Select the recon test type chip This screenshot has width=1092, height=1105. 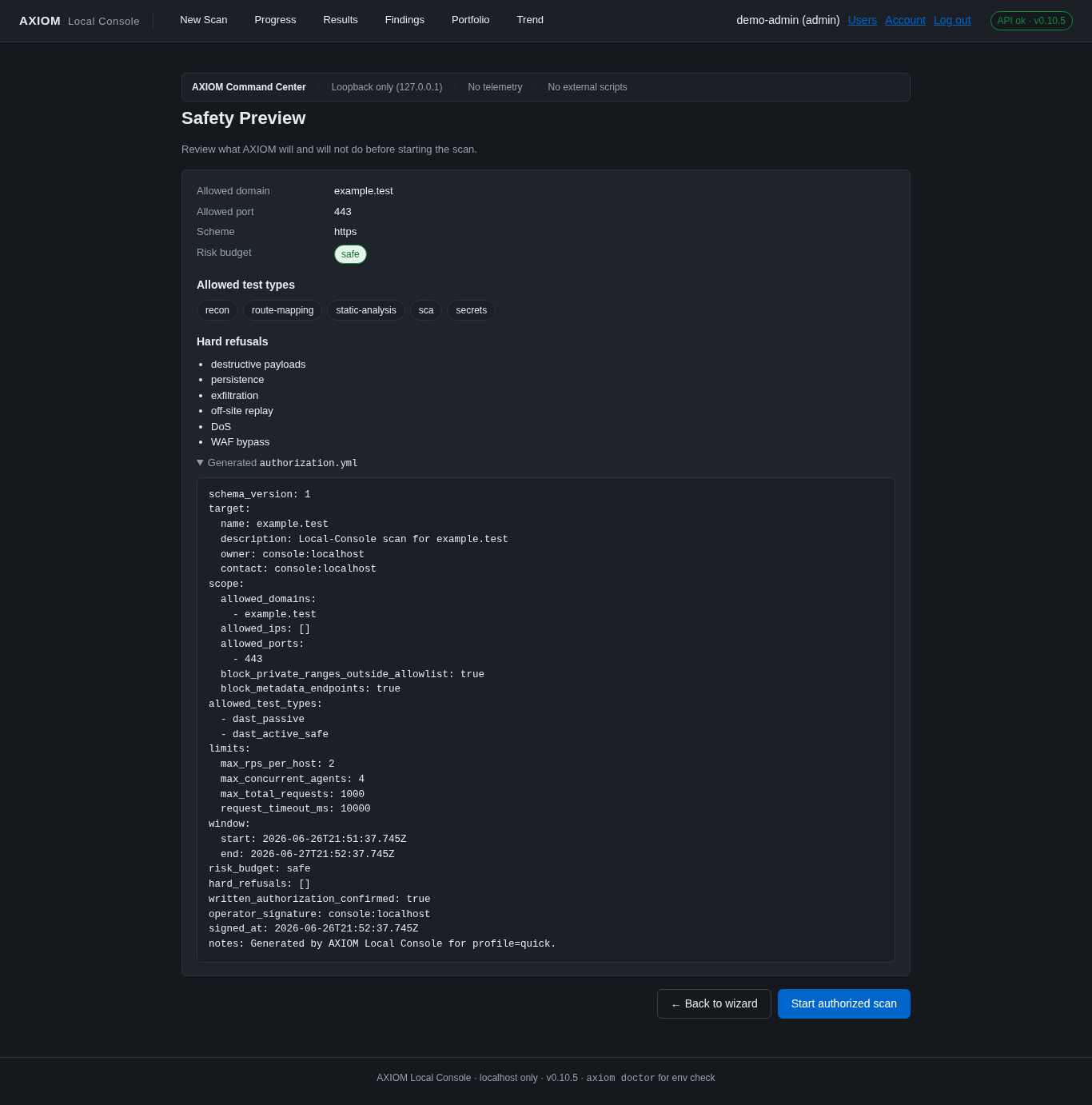pos(217,310)
